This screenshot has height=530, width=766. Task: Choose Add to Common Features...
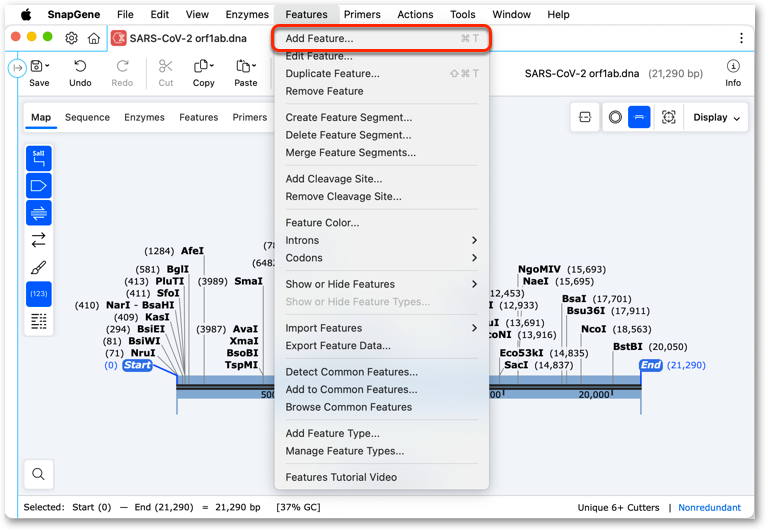(x=382, y=390)
